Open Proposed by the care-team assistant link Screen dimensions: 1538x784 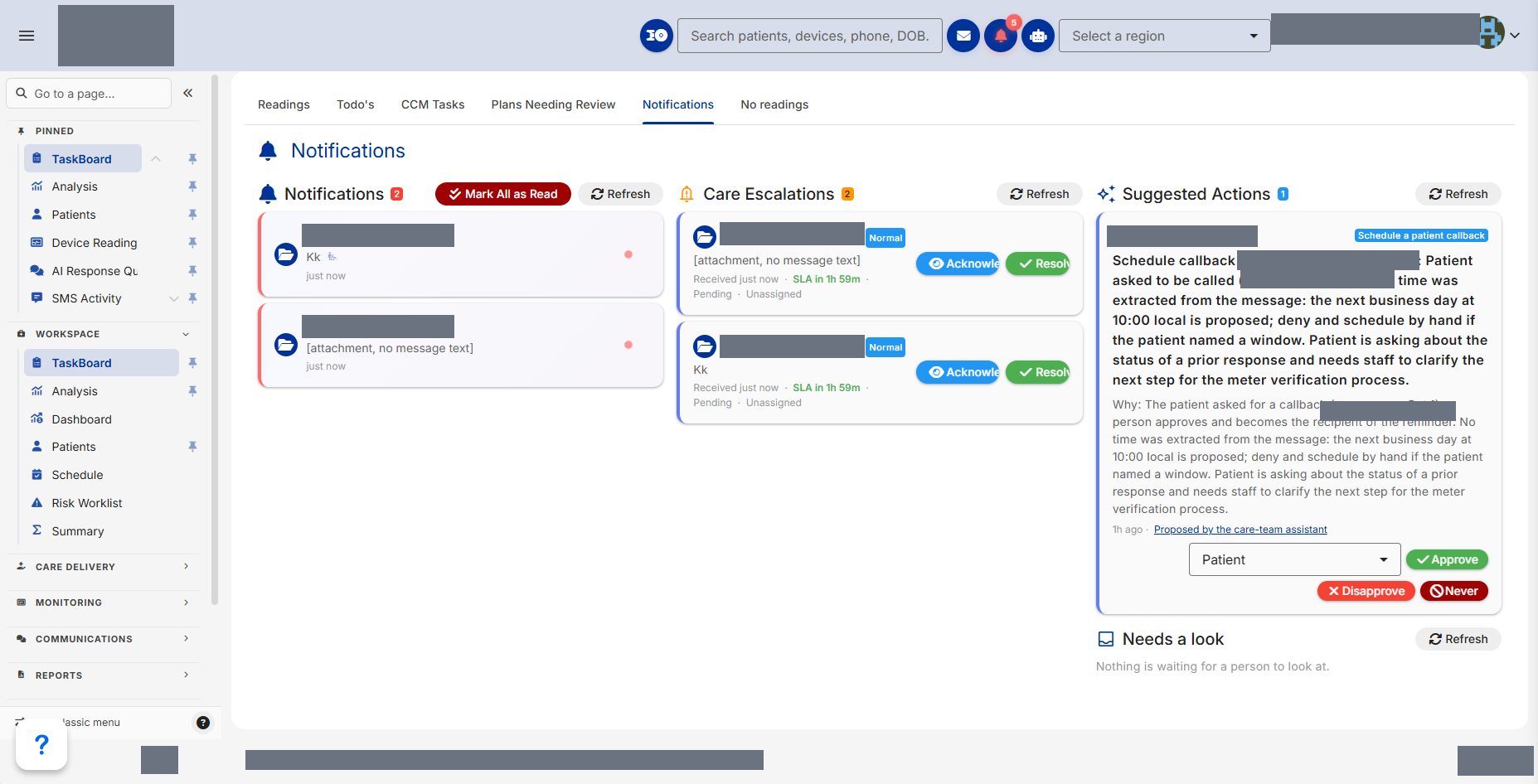click(x=1240, y=530)
